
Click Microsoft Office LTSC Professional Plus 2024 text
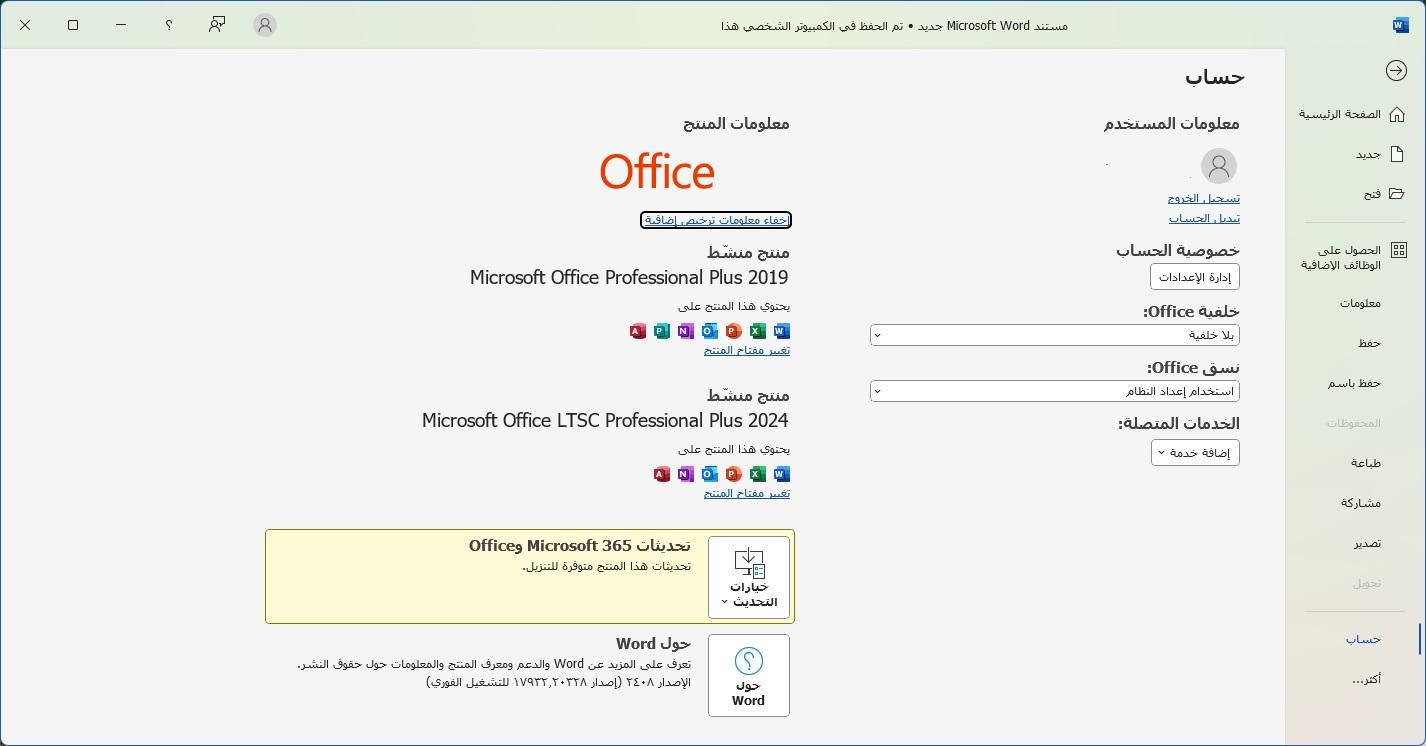click(605, 420)
